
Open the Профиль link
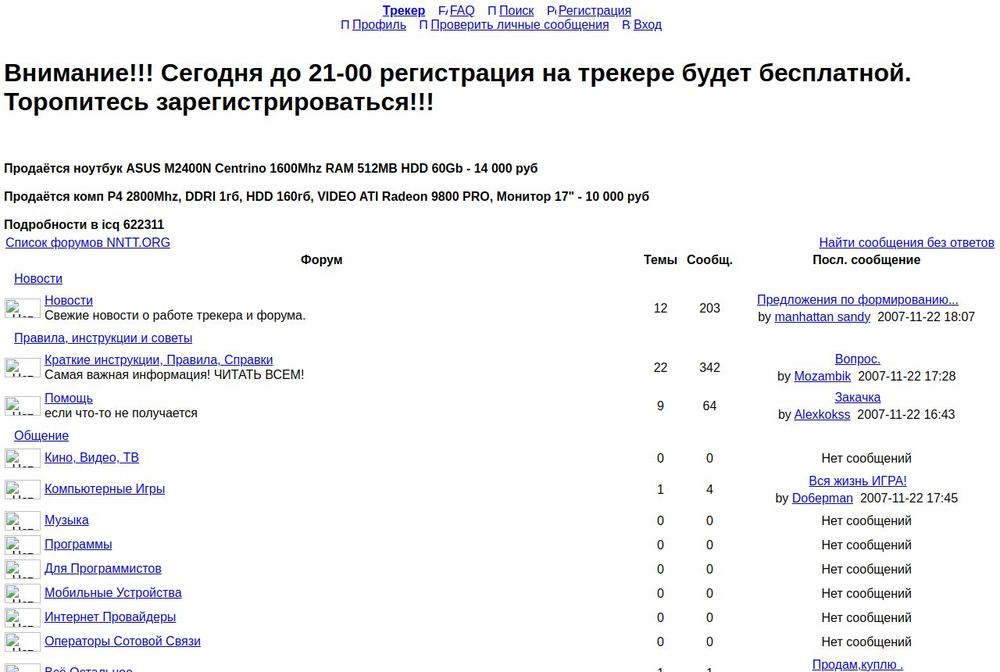(379, 25)
